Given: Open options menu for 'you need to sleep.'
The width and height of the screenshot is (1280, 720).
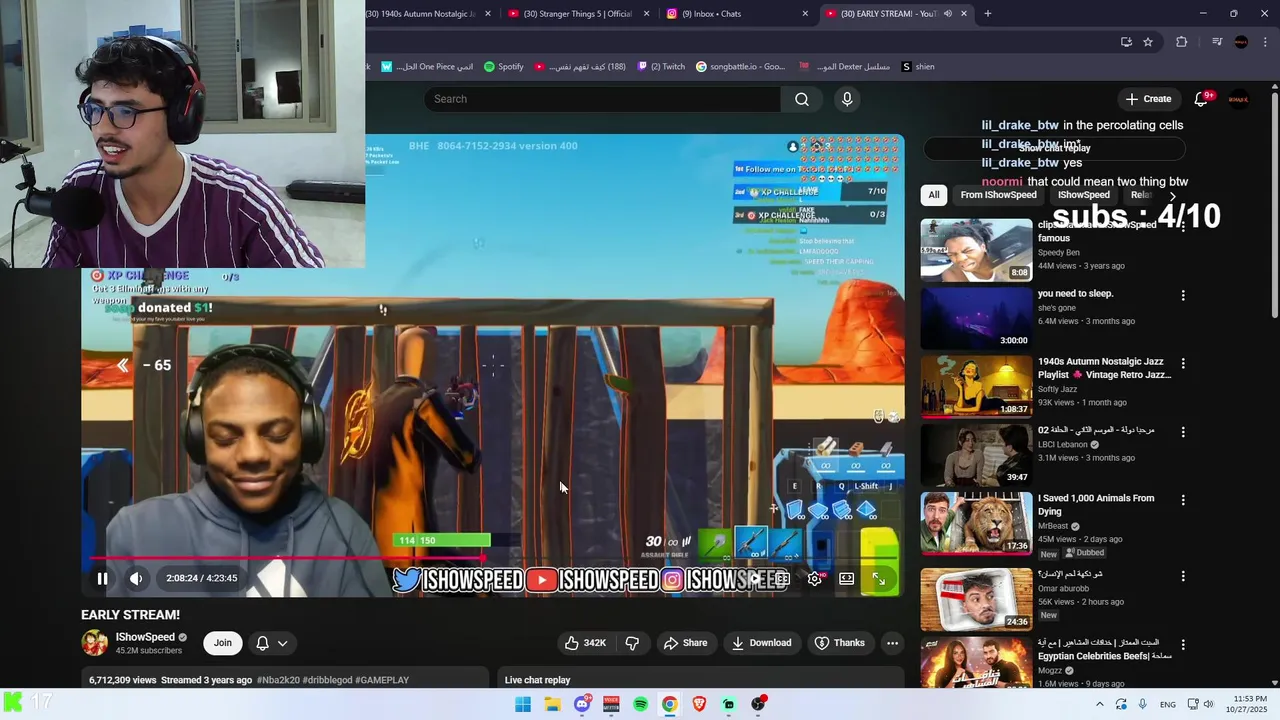Looking at the screenshot, I should (1183, 296).
